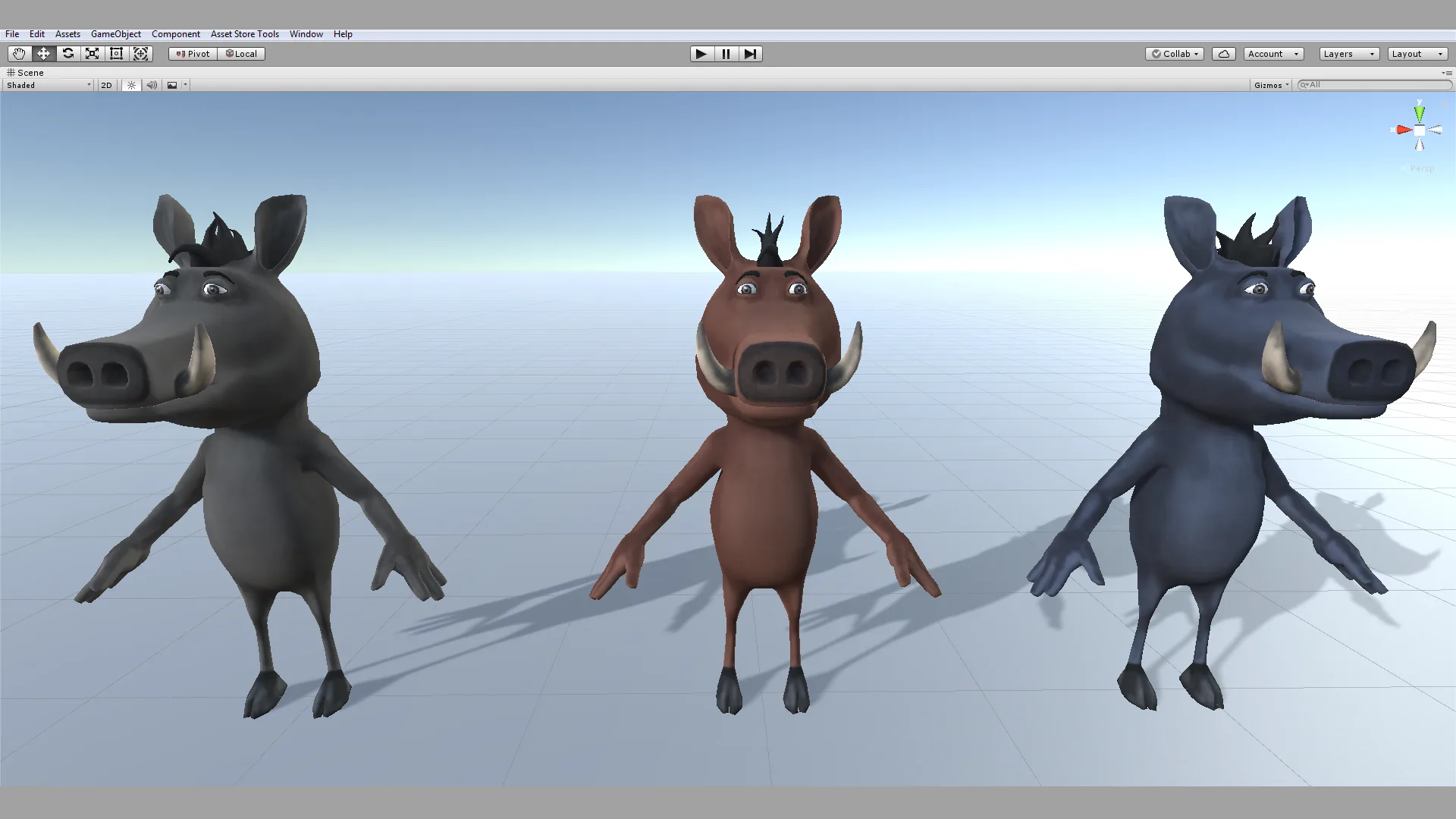Select the Rect transform tool

point(116,54)
